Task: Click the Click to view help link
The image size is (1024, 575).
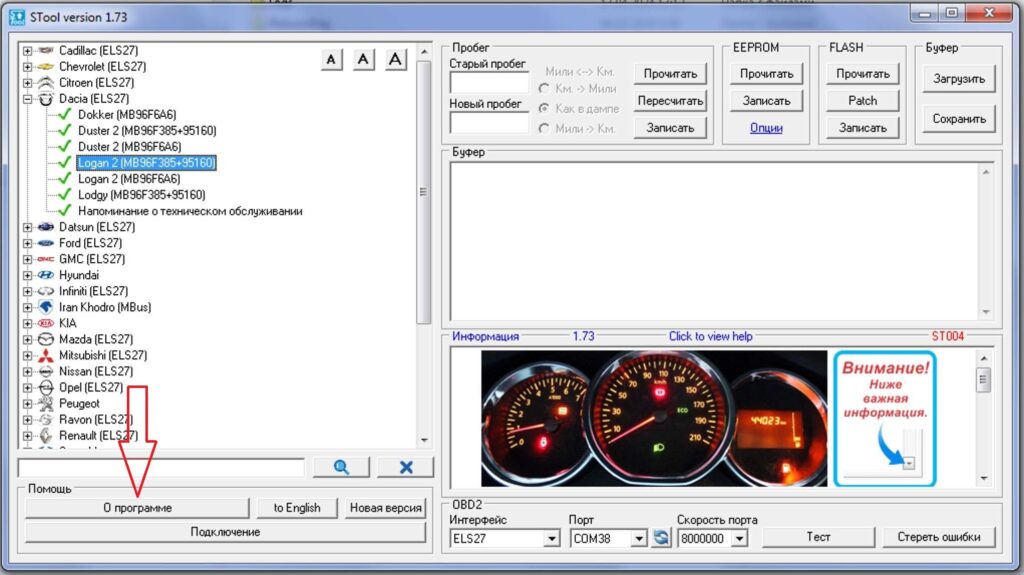Action: 711,337
